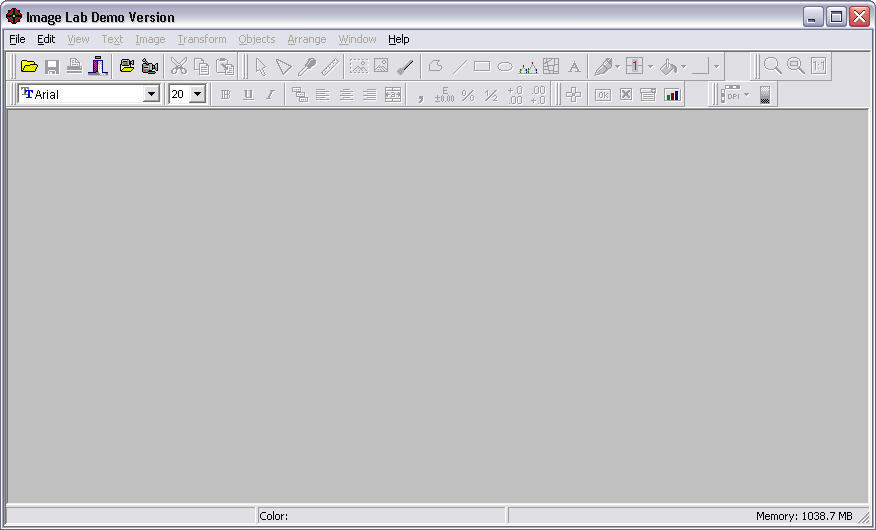Select the rectangle drawing tool
The image size is (876, 530).
pos(482,66)
